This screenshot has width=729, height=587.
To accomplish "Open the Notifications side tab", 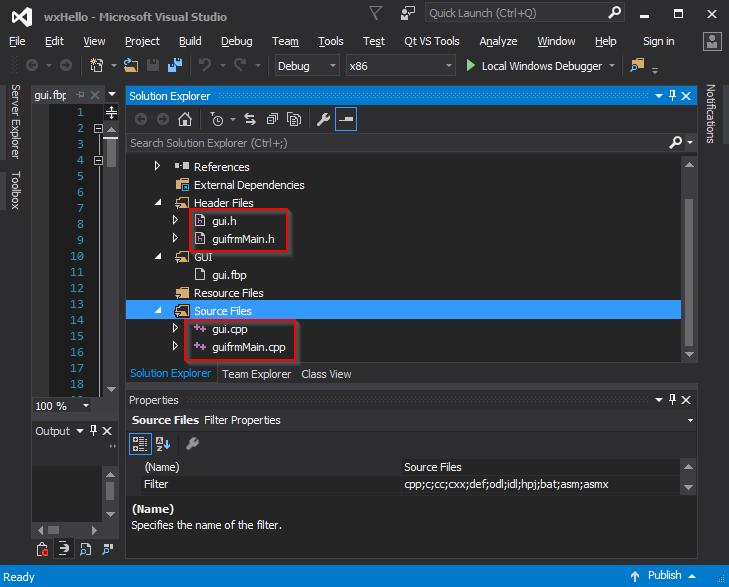I will click(710, 113).
